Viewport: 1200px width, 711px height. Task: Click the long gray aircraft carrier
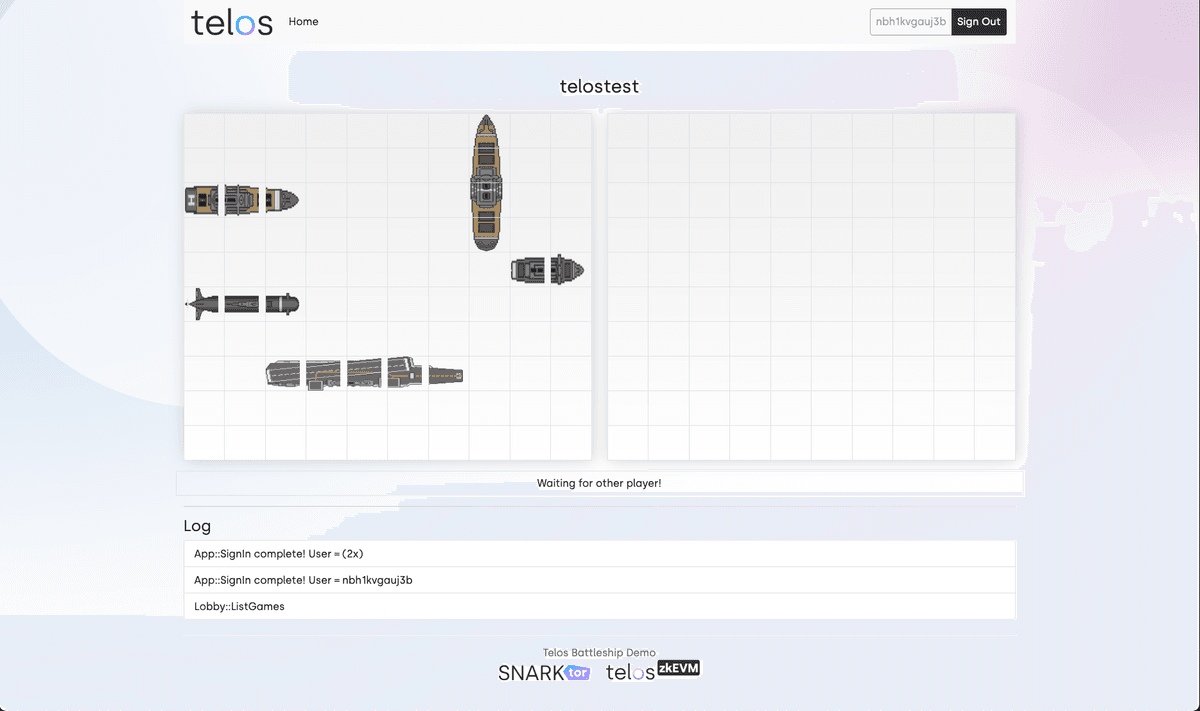coord(365,374)
